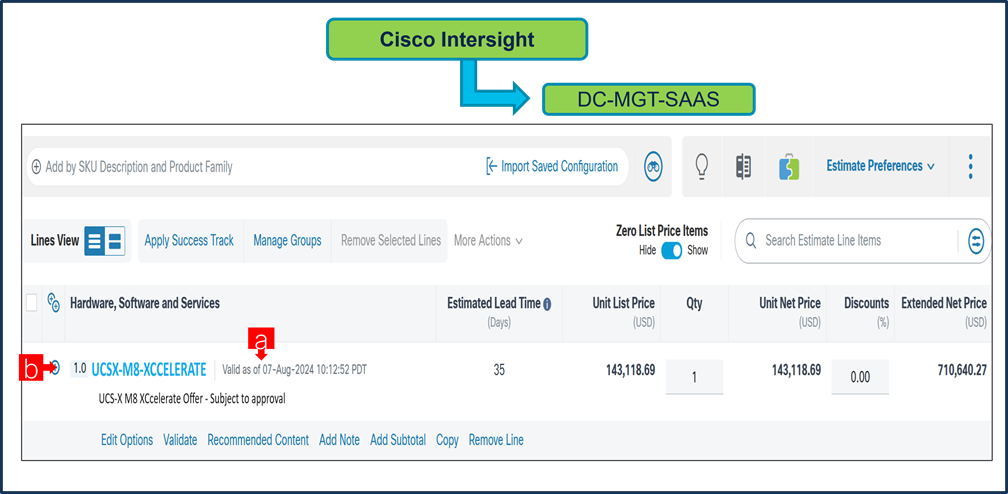1008x494 pixels.
Task: Click the binoculars find products icon
Action: (x=654, y=167)
